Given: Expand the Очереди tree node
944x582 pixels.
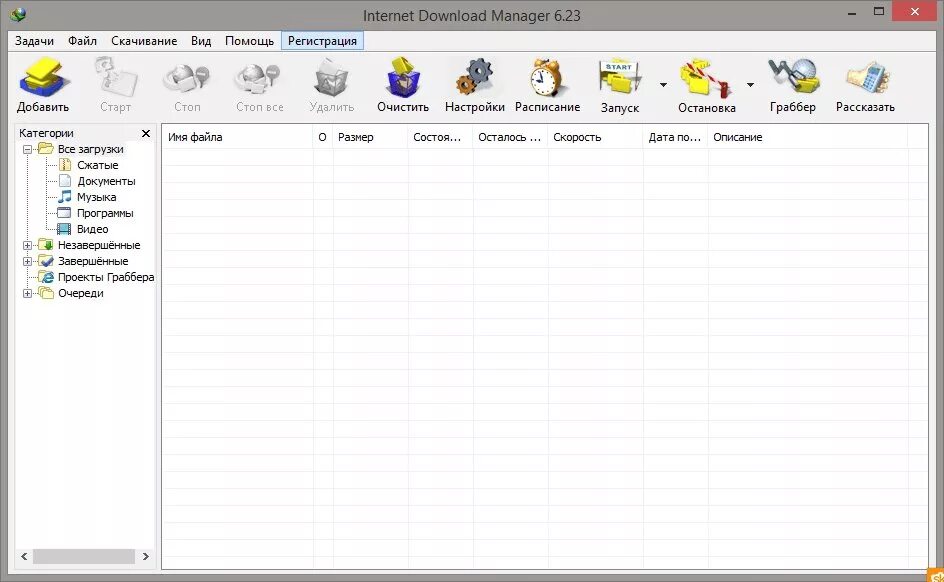Looking at the screenshot, I should click(x=27, y=294).
